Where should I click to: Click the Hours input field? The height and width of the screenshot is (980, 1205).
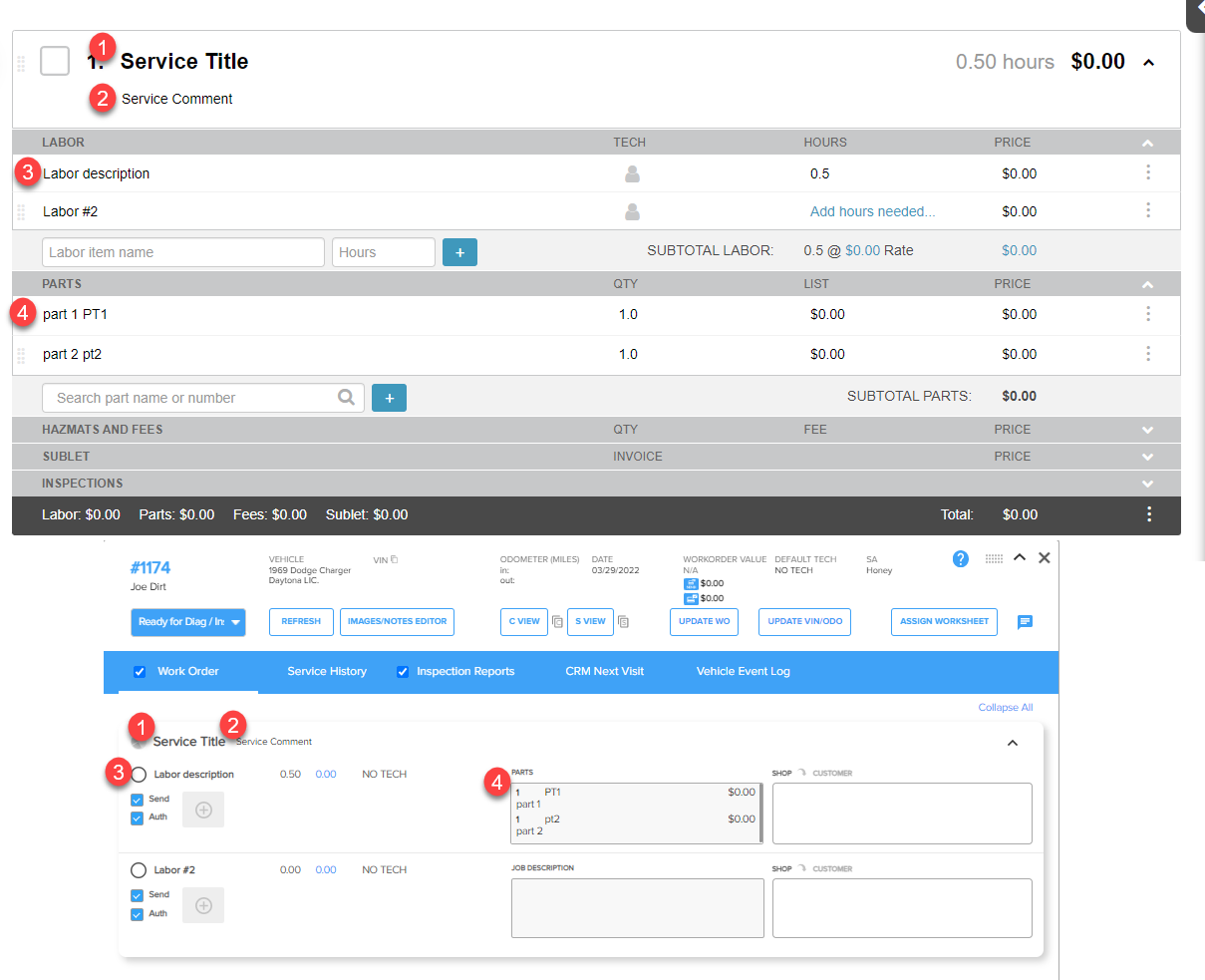click(384, 252)
